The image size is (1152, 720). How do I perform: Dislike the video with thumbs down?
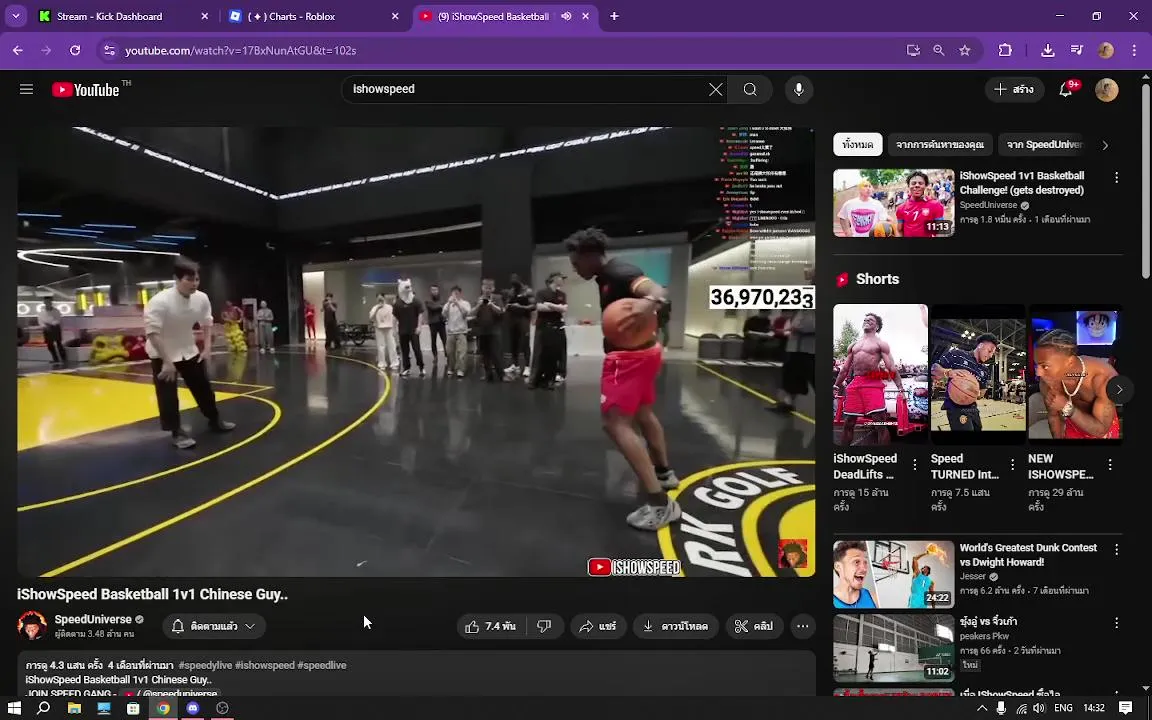(544, 626)
